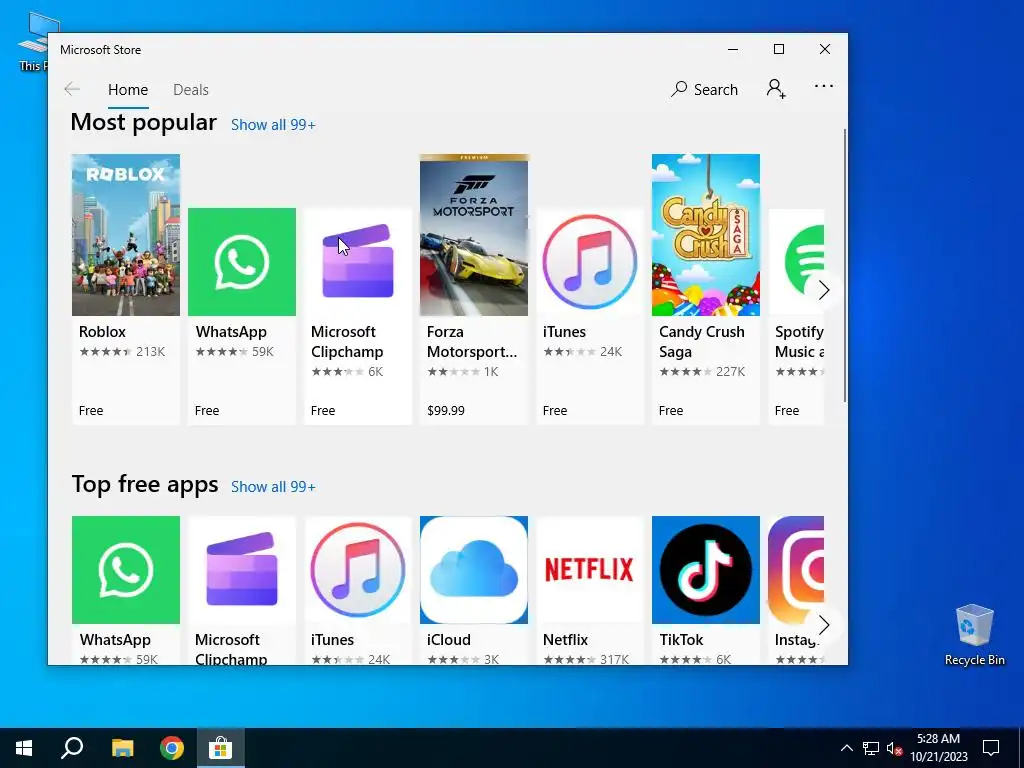
Task: Open WhatsApp icon in Top free apps
Action: pyautogui.click(x=125, y=570)
